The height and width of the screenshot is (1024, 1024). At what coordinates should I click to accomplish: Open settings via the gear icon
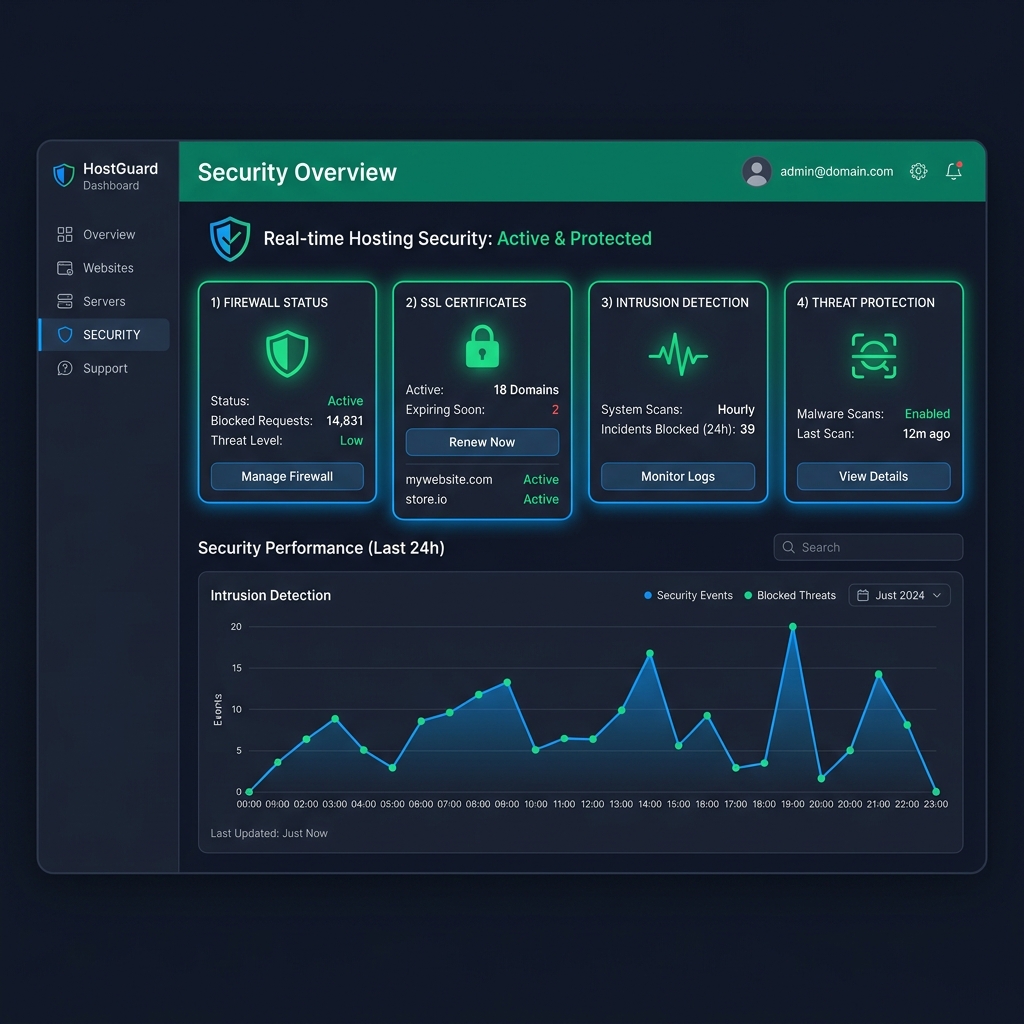pyautogui.click(x=918, y=171)
